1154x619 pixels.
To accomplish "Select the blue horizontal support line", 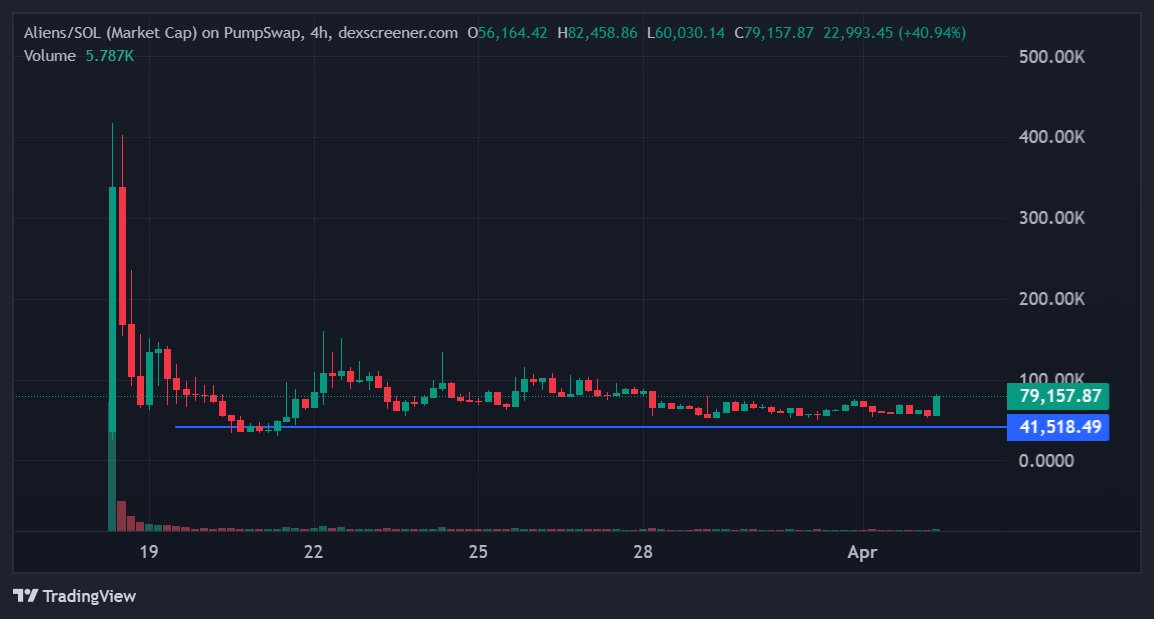I will (x=589, y=427).
